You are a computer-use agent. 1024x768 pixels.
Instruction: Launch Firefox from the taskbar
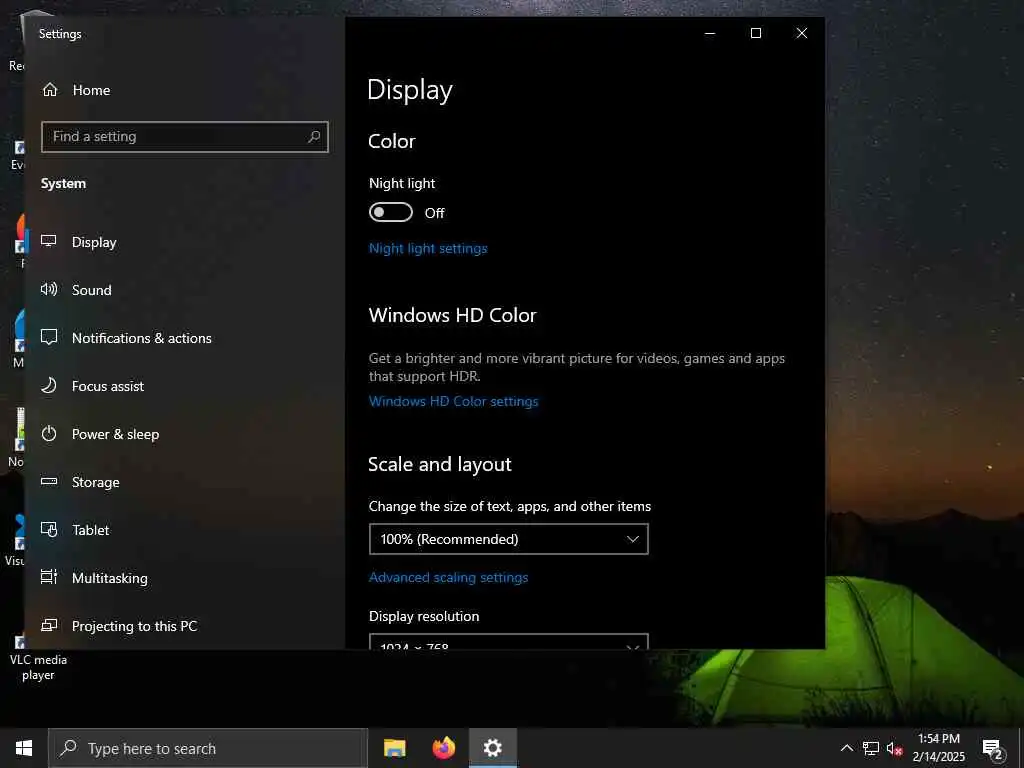click(443, 748)
